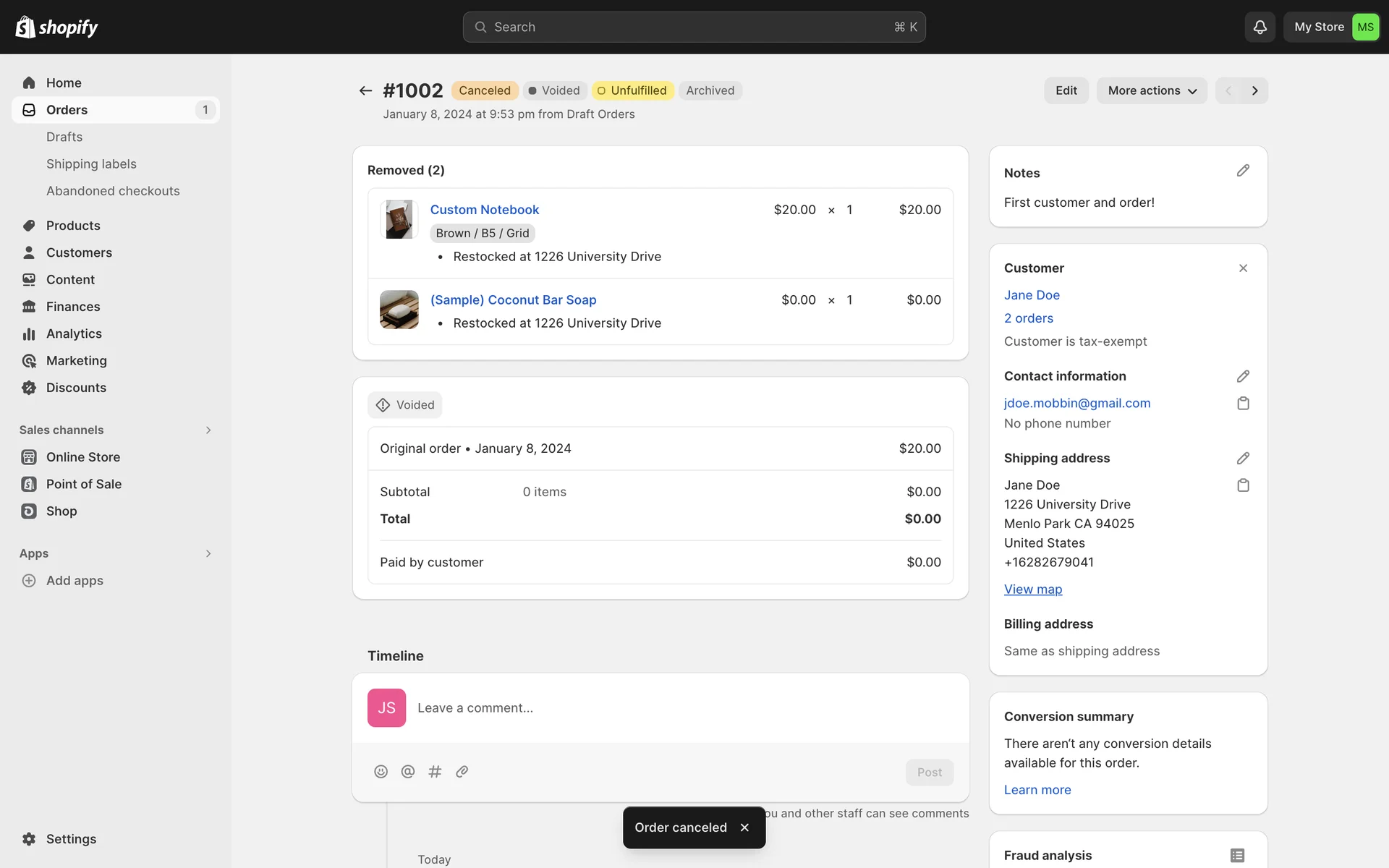The width and height of the screenshot is (1389, 868).
Task: Insert emoji in the timeline comment
Action: click(x=381, y=772)
